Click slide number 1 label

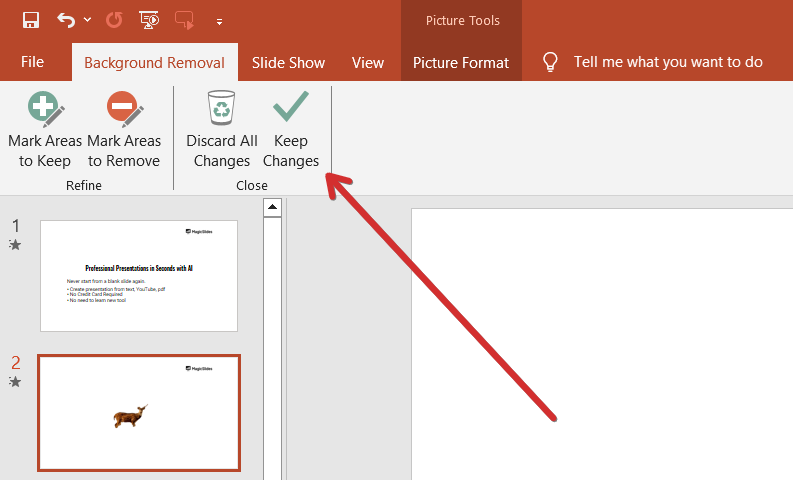(16, 226)
